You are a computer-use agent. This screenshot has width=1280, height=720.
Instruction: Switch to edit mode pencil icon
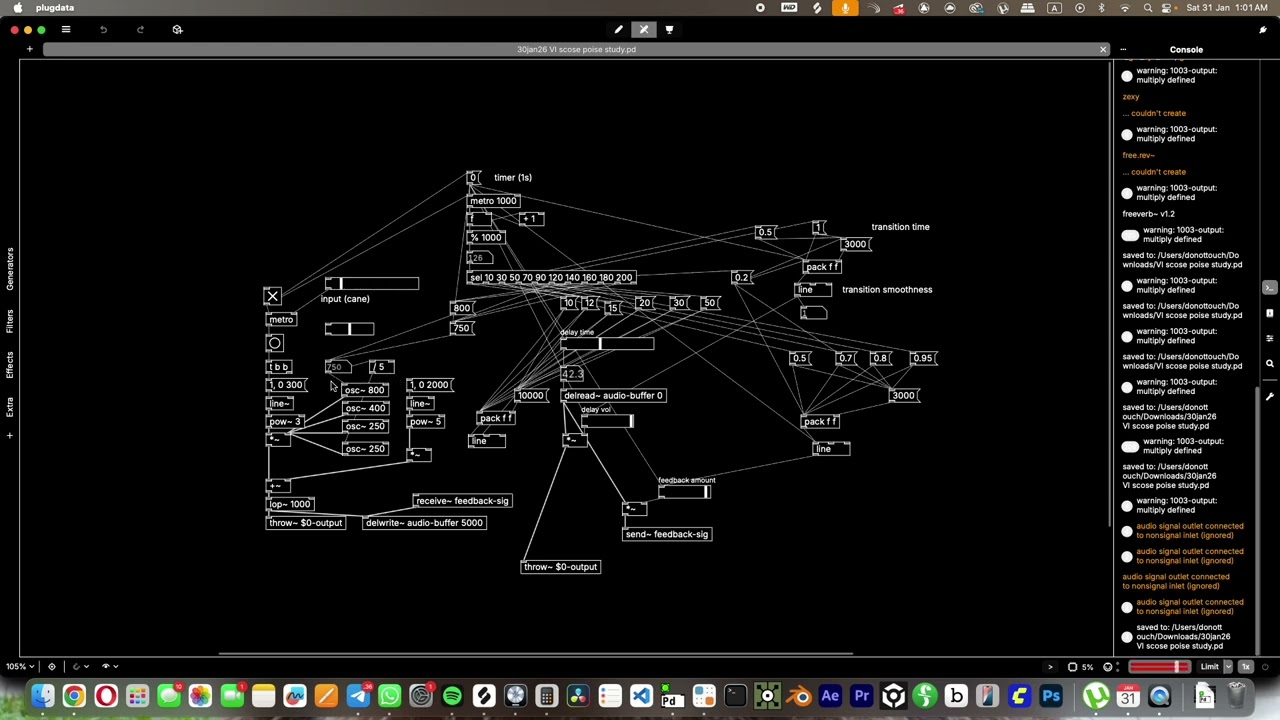(618, 29)
